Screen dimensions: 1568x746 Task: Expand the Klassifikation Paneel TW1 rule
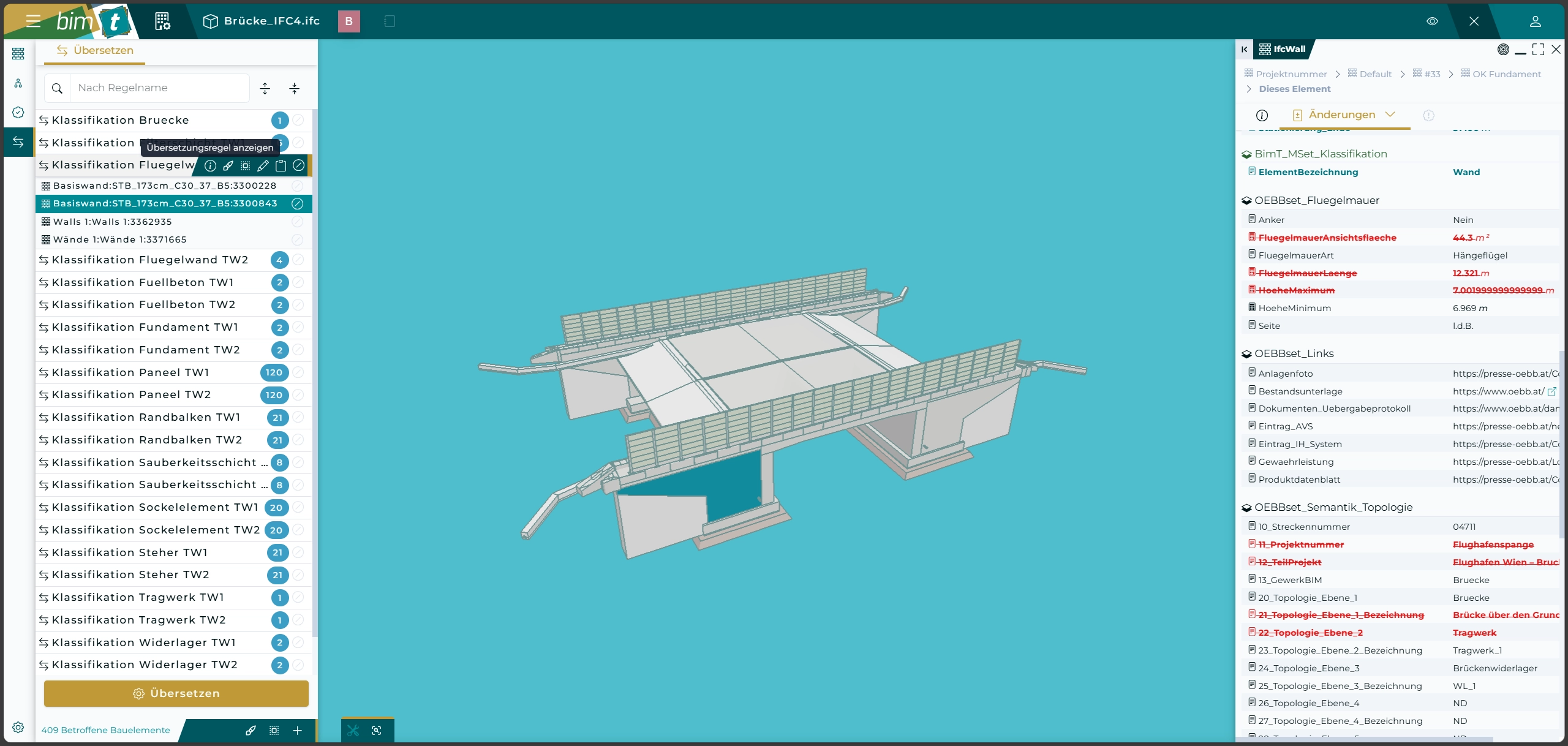click(x=130, y=372)
